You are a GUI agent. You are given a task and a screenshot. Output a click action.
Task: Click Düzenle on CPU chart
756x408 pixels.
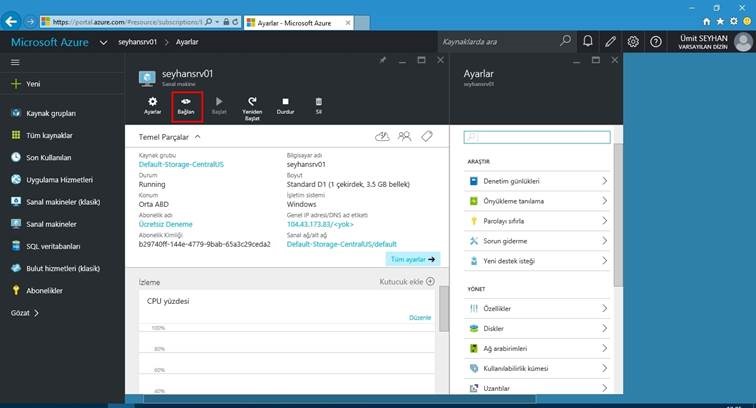coord(420,317)
